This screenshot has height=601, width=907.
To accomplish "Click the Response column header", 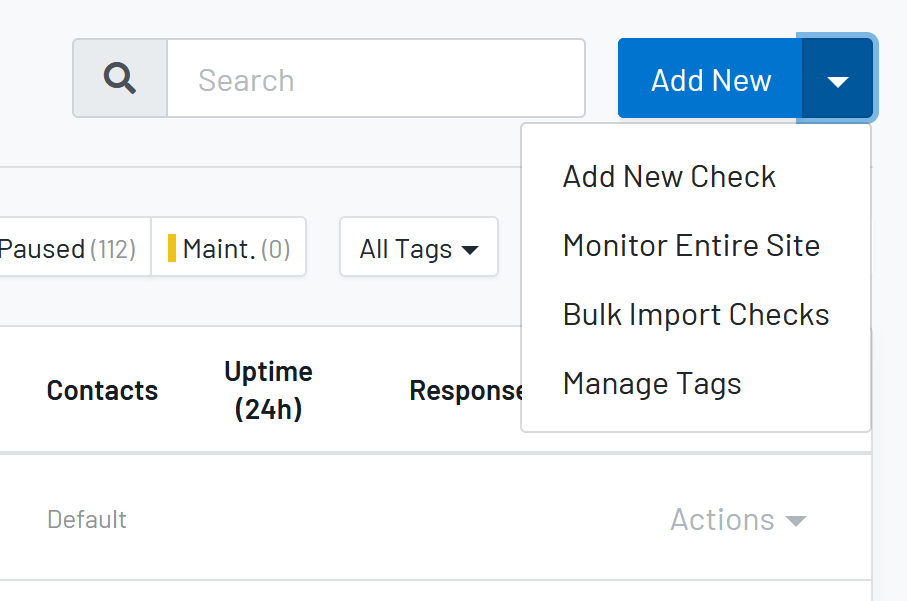I will pyautogui.click(x=465, y=390).
